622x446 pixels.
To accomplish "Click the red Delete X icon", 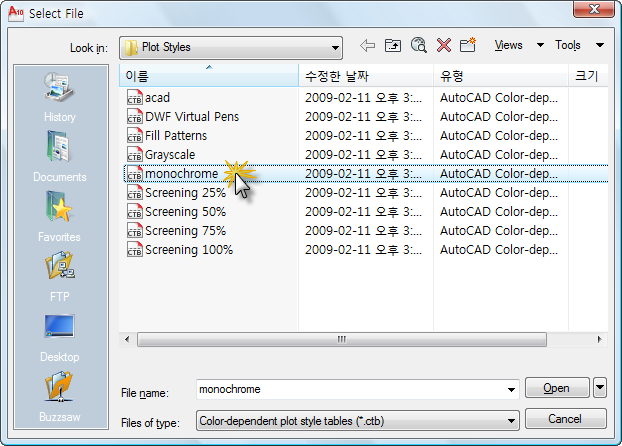I will (x=443, y=45).
